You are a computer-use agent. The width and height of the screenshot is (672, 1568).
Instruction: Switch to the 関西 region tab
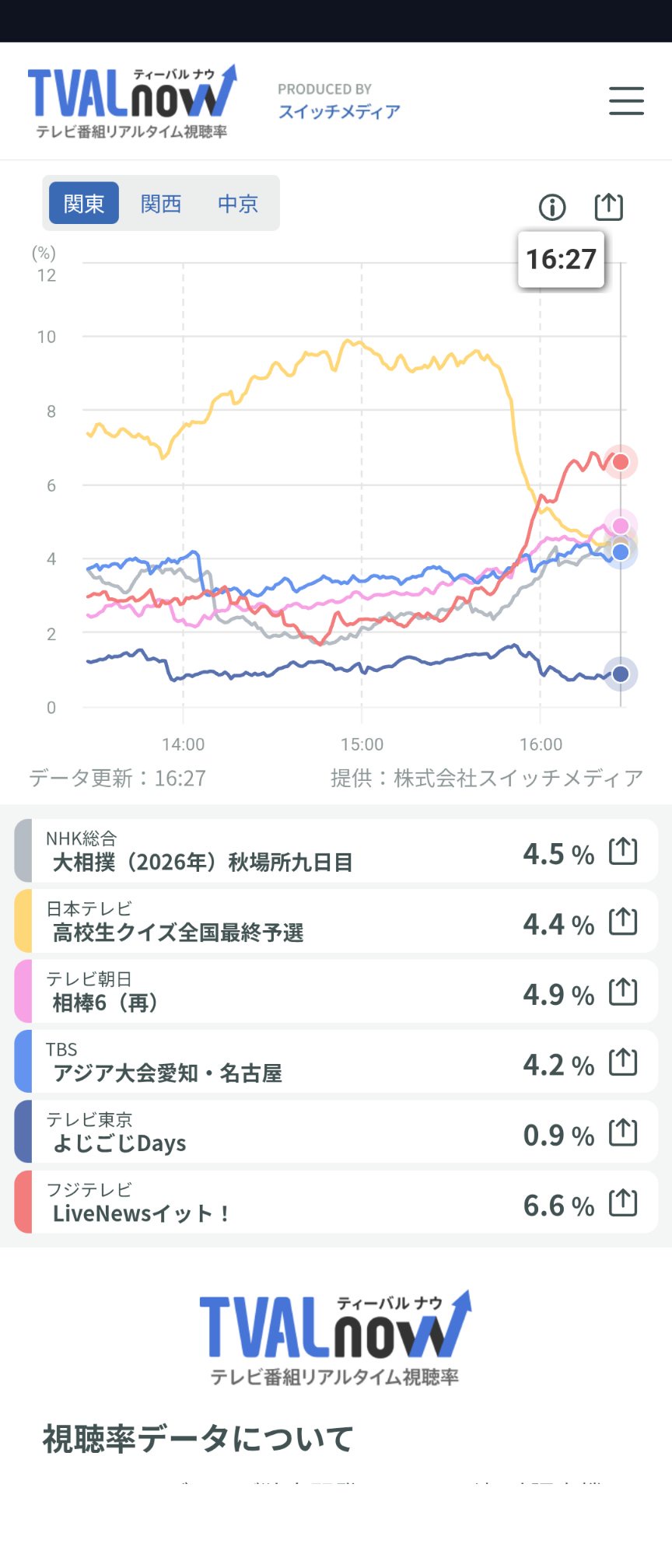coord(161,203)
